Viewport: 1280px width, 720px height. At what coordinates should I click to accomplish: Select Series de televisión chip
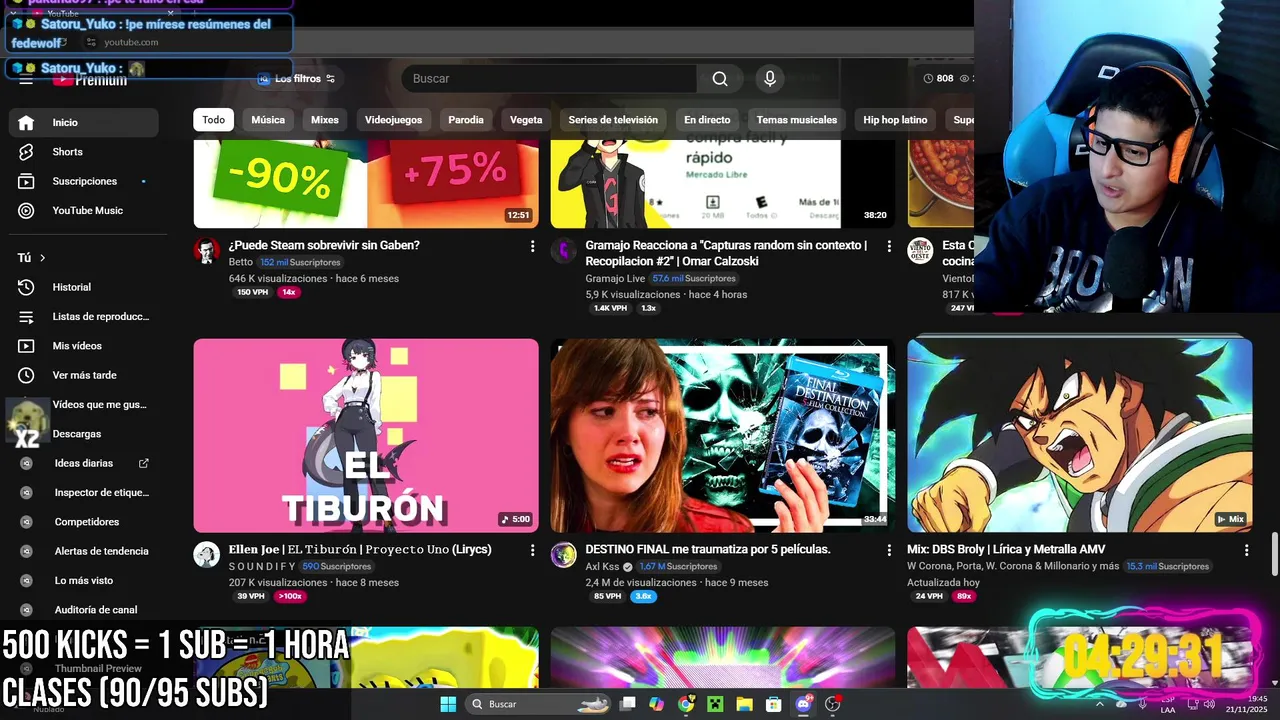coord(613,120)
